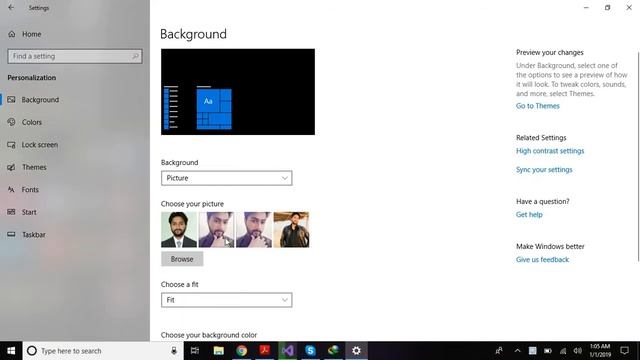Image resolution: width=640 pixels, height=360 pixels.
Task: Open Visual Studio from the taskbar
Action: pos(287,351)
